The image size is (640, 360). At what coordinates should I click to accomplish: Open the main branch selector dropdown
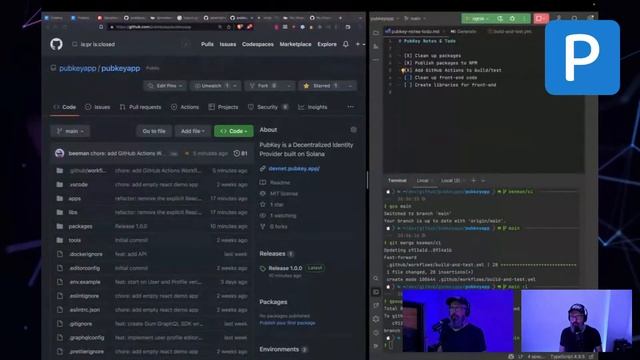pos(70,131)
